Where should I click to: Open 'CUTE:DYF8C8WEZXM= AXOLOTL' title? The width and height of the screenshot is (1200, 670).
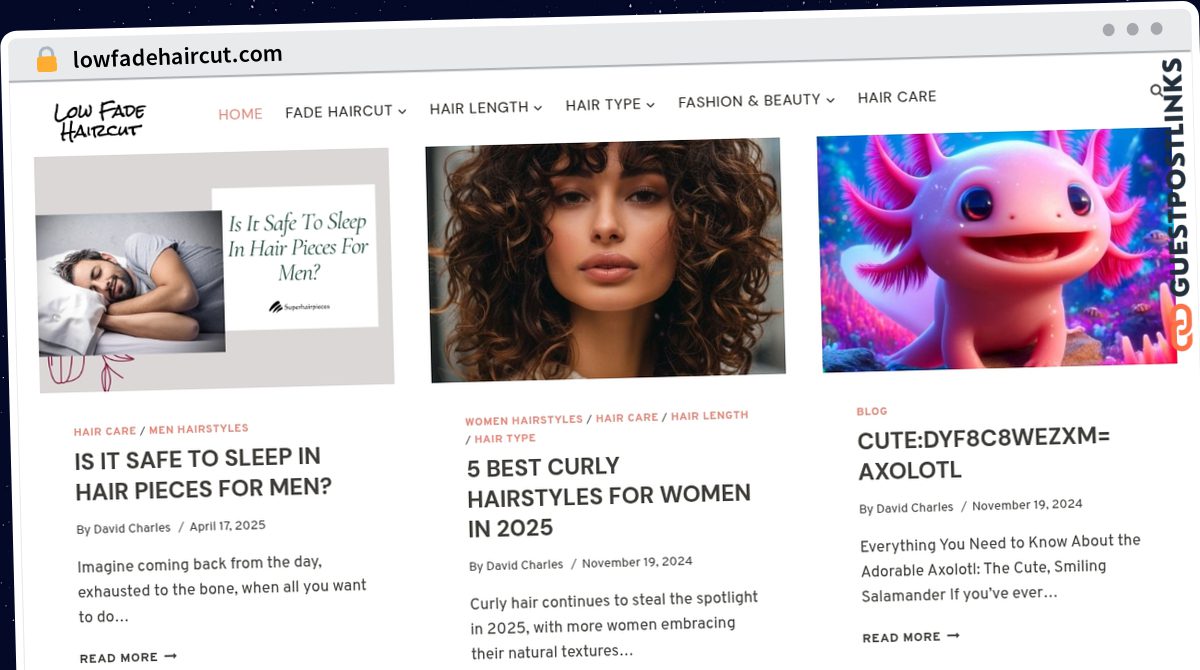(984, 453)
